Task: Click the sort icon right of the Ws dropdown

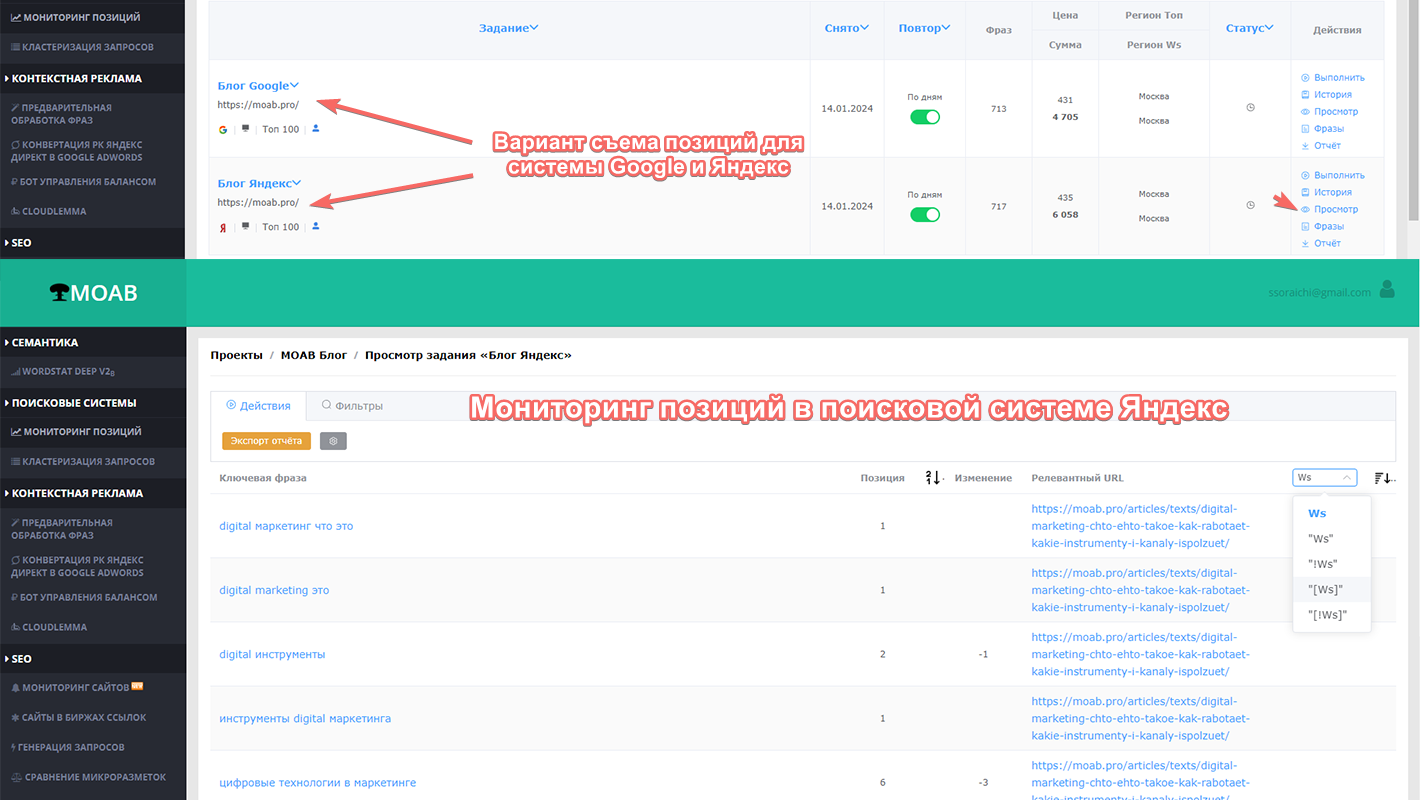Action: [x=1384, y=478]
